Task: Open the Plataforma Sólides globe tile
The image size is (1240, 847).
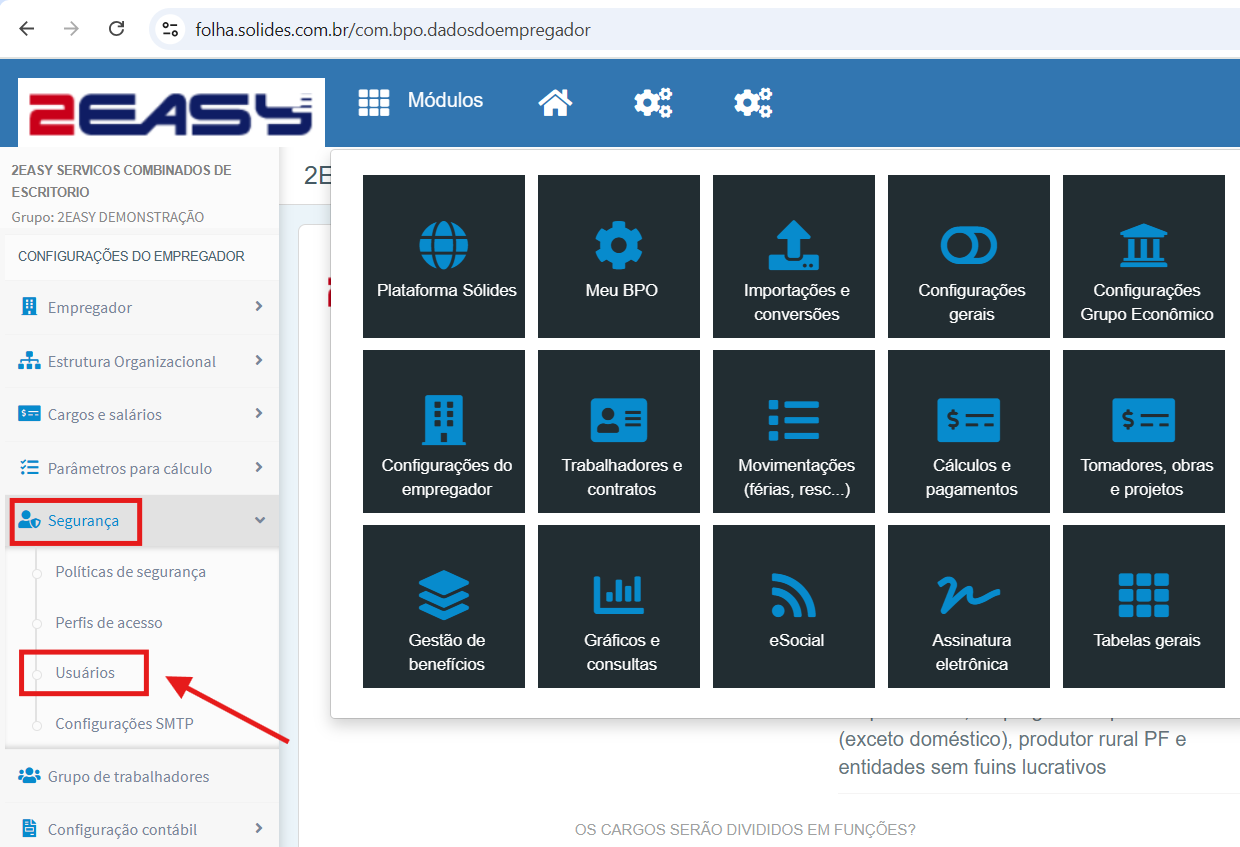Action: tap(444, 257)
